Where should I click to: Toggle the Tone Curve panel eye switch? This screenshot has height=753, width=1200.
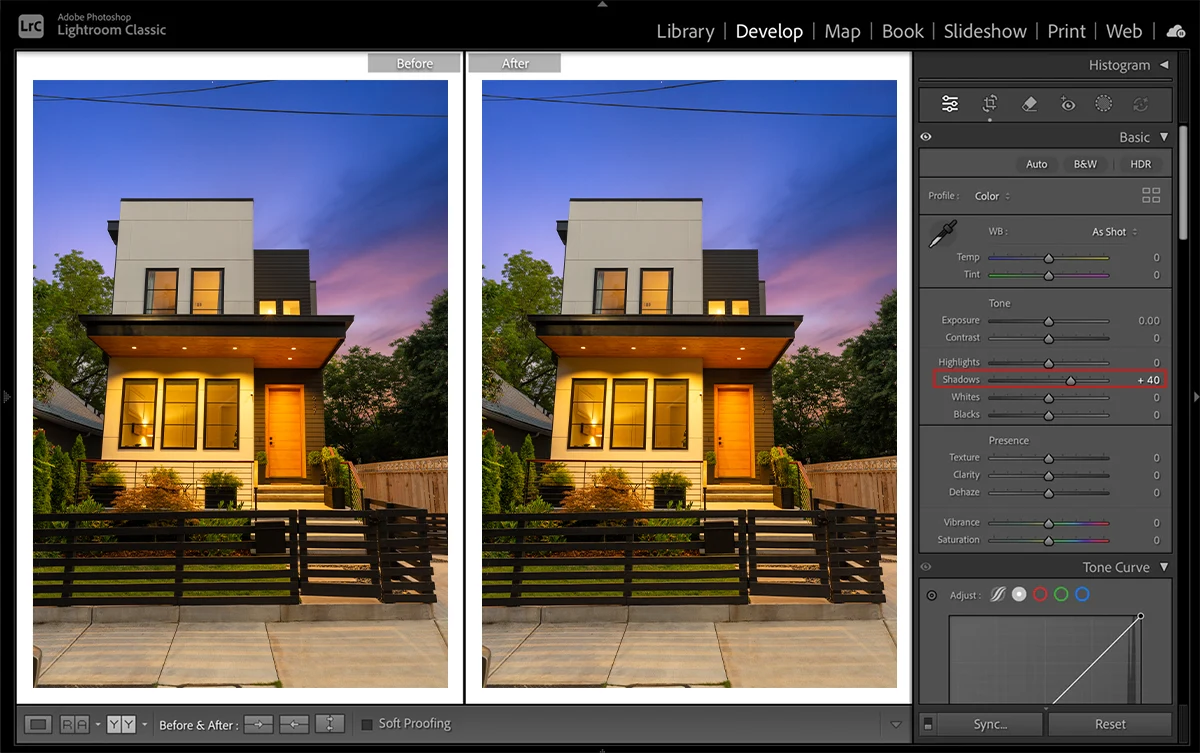coord(926,567)
